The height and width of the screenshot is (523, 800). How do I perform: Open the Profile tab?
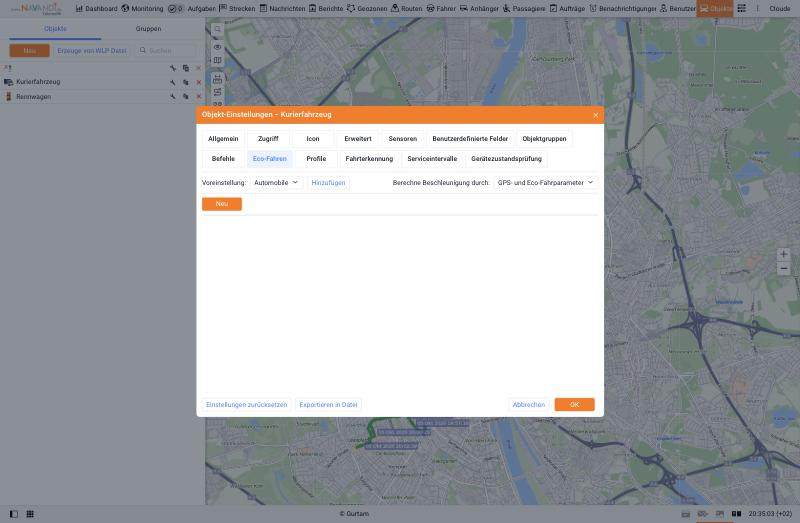click(x=316, y=159)
